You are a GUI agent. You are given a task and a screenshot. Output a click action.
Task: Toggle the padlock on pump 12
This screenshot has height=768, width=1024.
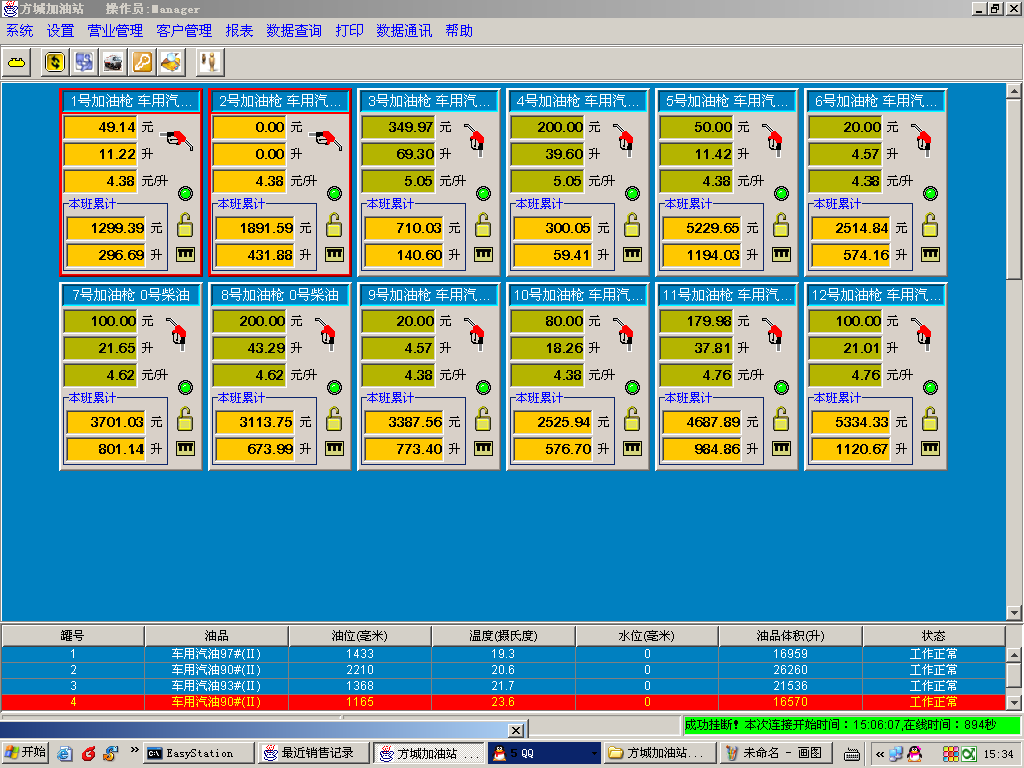[929, 419]
